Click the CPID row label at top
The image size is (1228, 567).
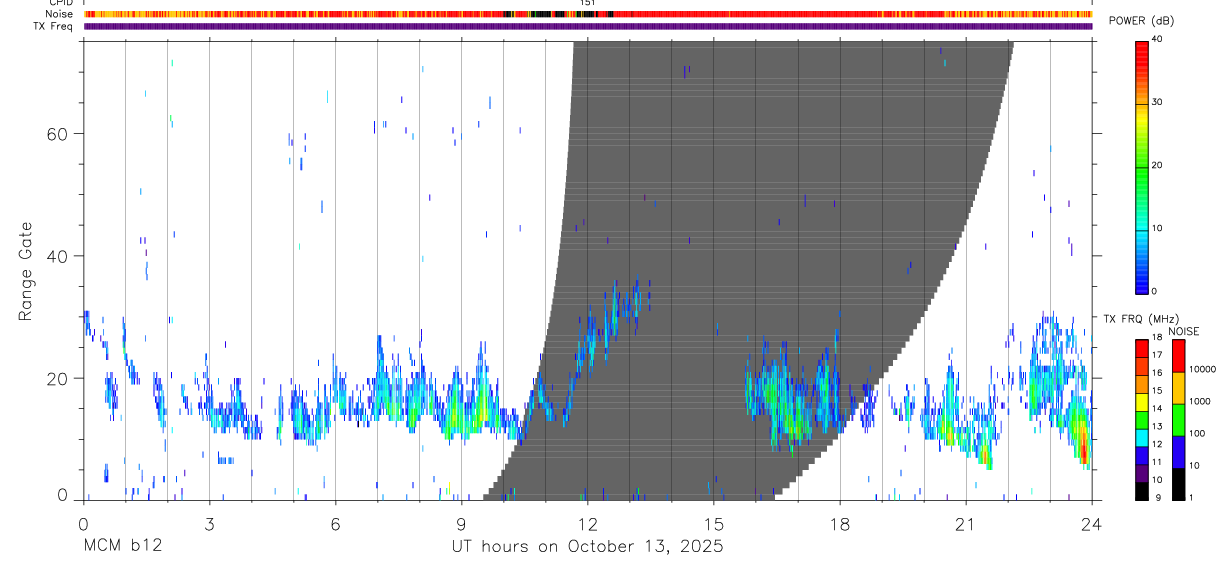pyautogui.click(x=62, y=3)
